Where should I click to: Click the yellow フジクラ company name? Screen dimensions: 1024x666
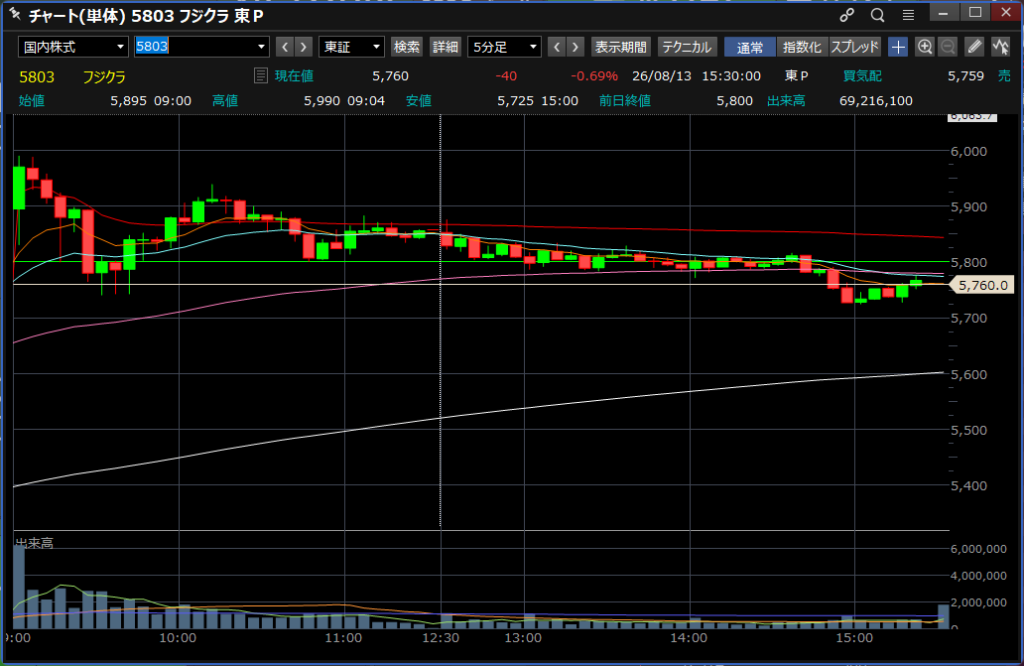pos(104,77)
